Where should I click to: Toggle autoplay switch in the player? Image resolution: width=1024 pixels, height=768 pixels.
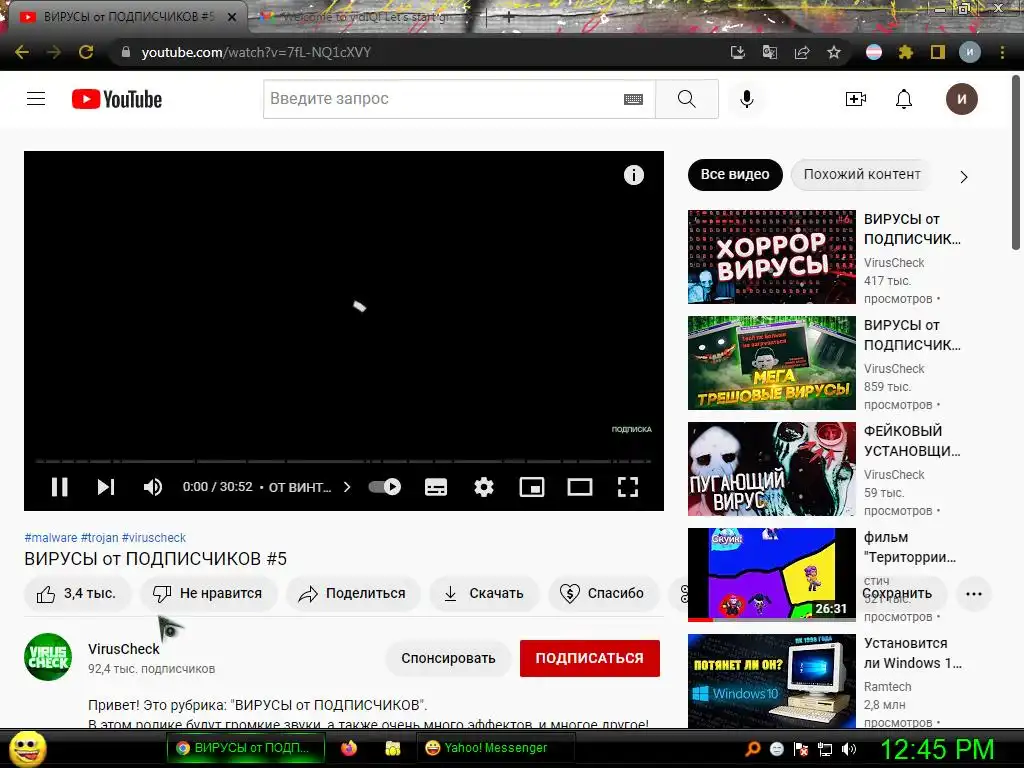coord(385,487)
